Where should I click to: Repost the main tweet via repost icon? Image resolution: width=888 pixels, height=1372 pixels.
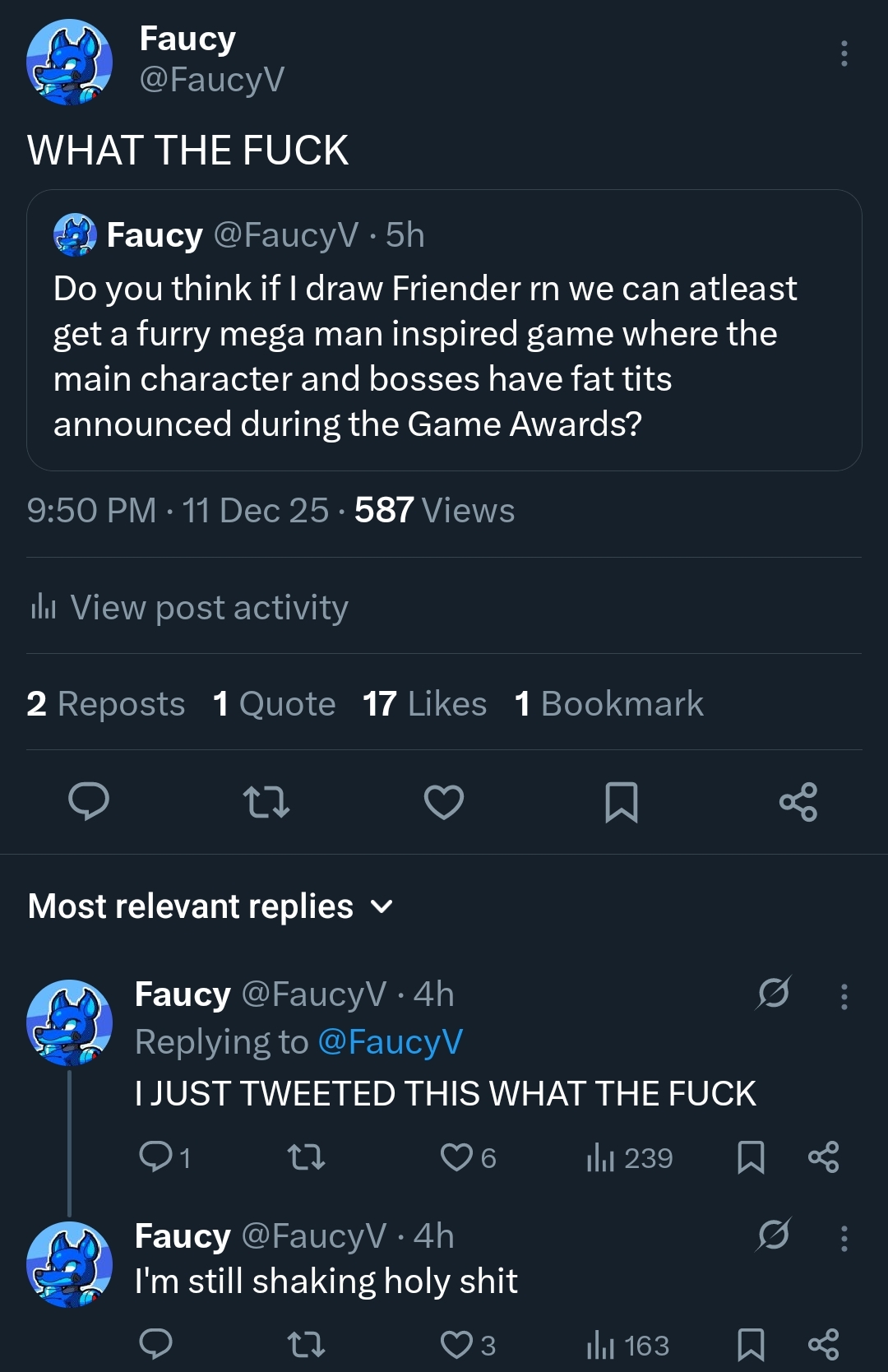coord(266,802)
